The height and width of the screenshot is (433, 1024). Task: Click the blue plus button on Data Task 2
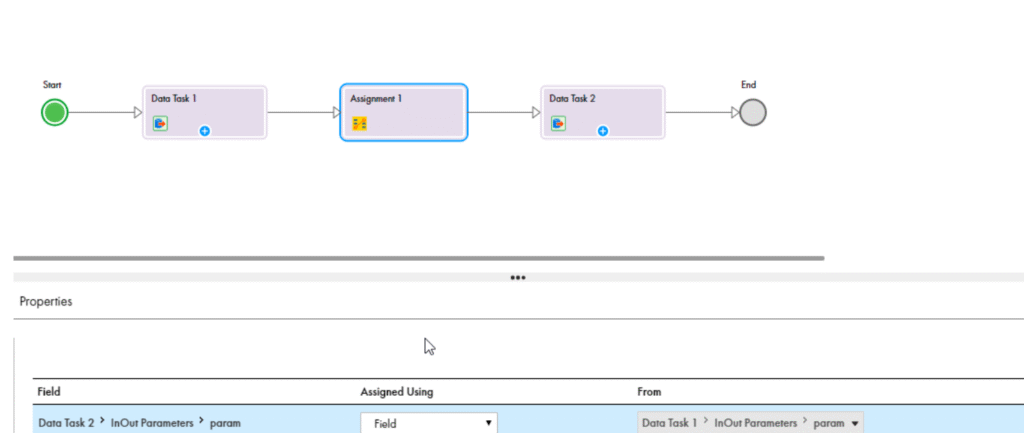602,131
